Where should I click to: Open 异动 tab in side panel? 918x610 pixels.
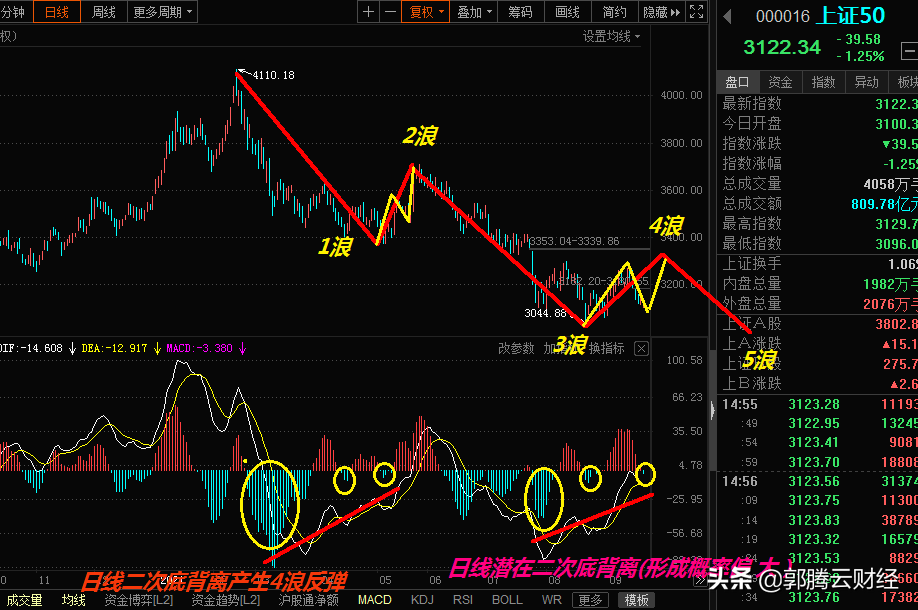[866, 82]
